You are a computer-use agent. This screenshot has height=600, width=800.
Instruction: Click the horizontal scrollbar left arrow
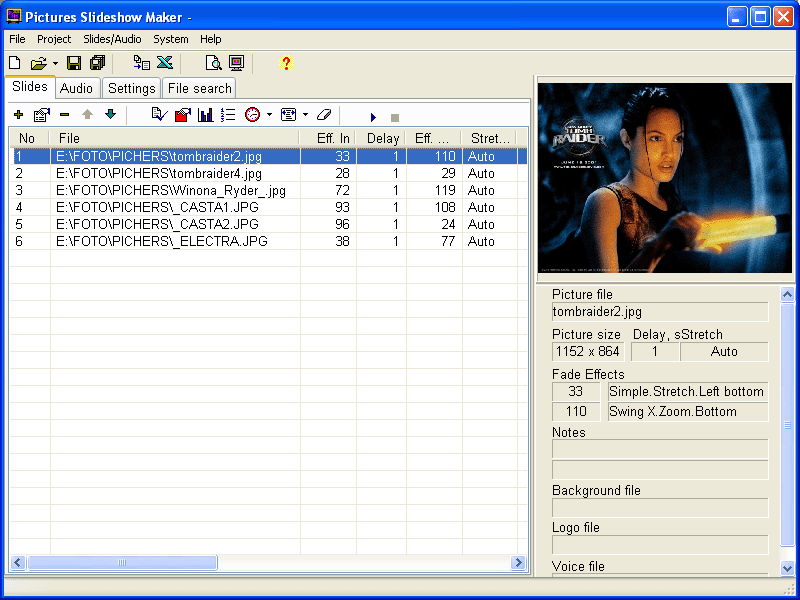tap(18, 563)
